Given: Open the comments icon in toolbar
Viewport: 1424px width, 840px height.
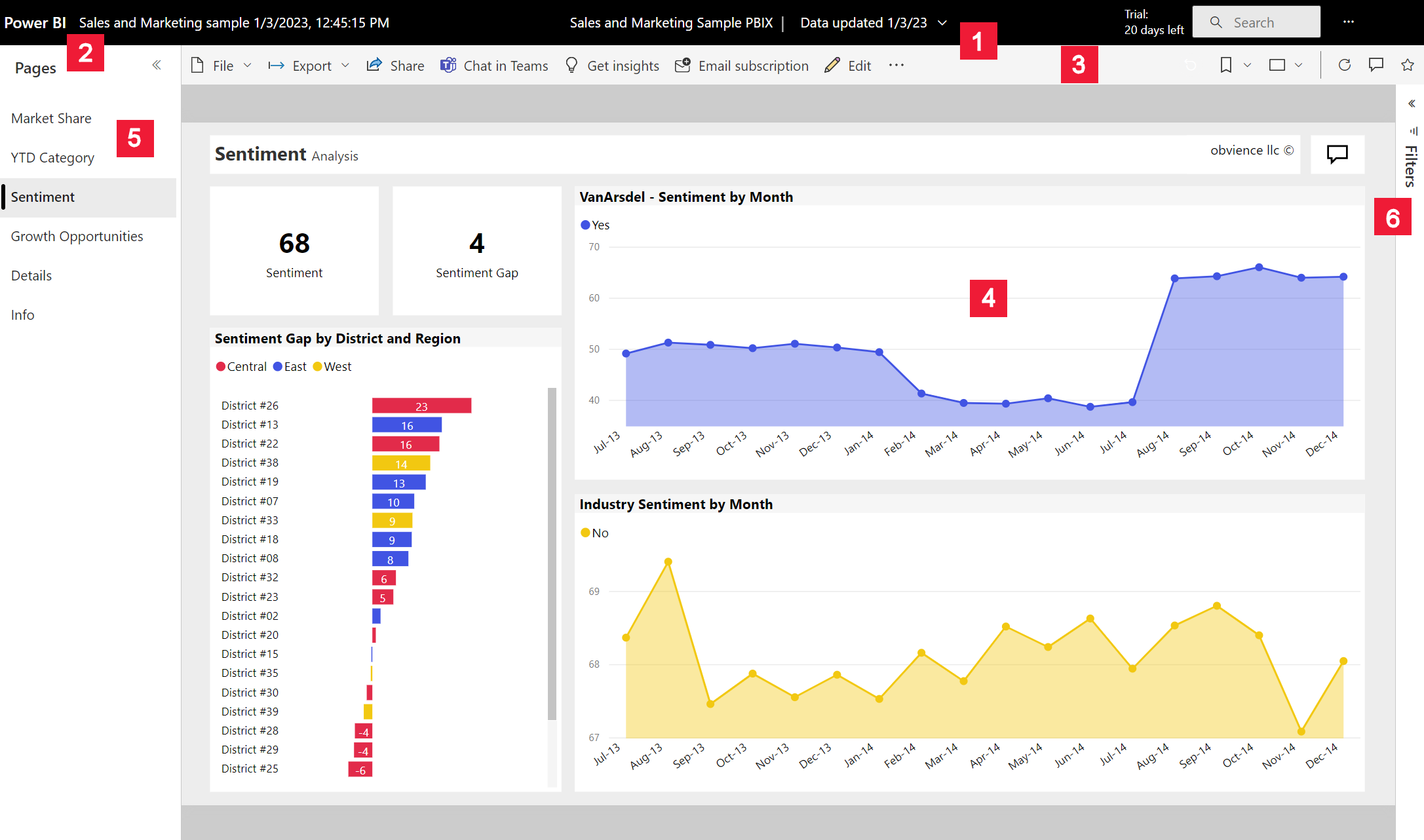Looking at the screenshot, I should click(x=1376, y=65).
